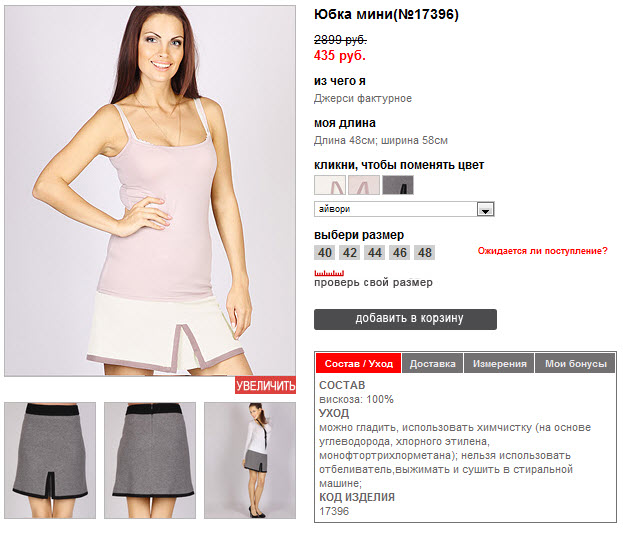
Task: Select the ivory color swatch
Action: [x=330, y=185]
